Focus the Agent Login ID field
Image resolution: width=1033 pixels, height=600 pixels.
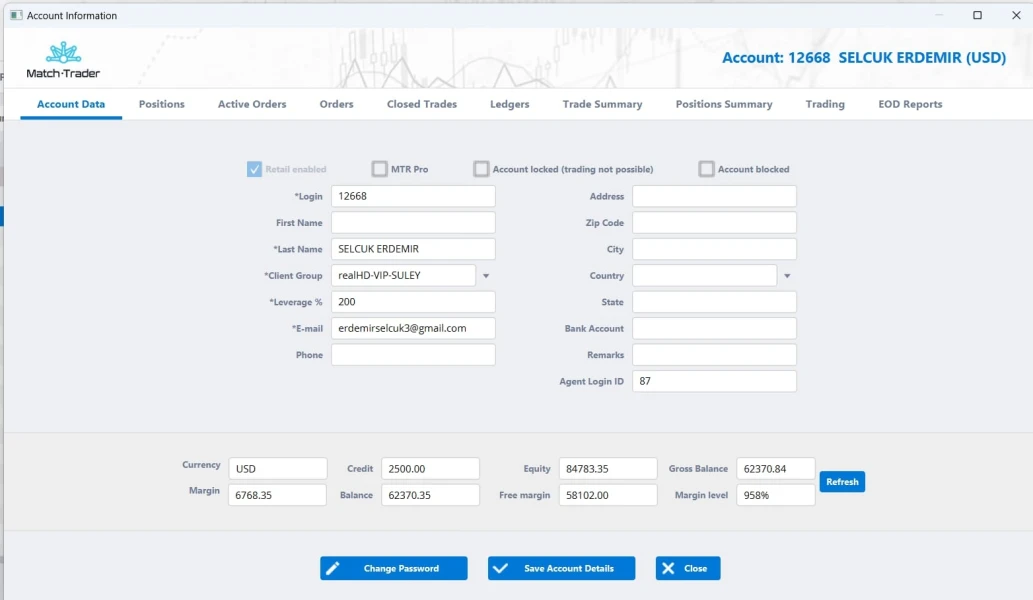coord(714,381)
